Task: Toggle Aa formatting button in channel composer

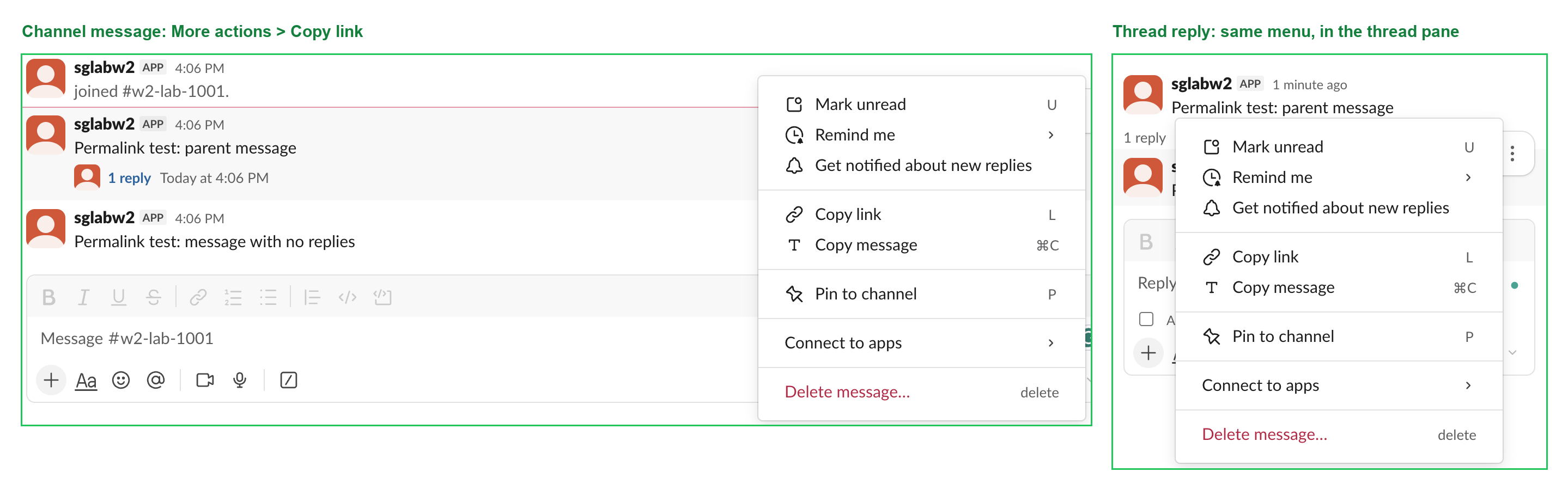Action: coord(86,381)
